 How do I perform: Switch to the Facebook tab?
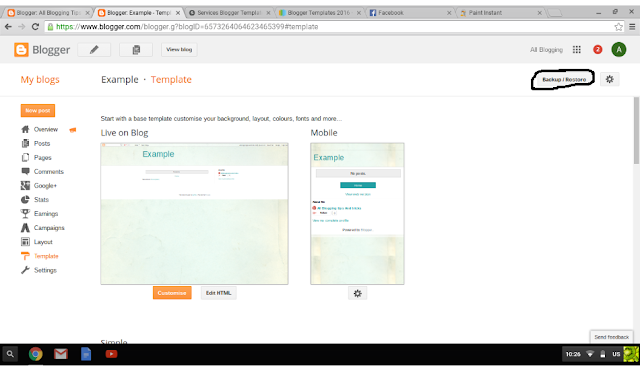[x=410, y=13]
